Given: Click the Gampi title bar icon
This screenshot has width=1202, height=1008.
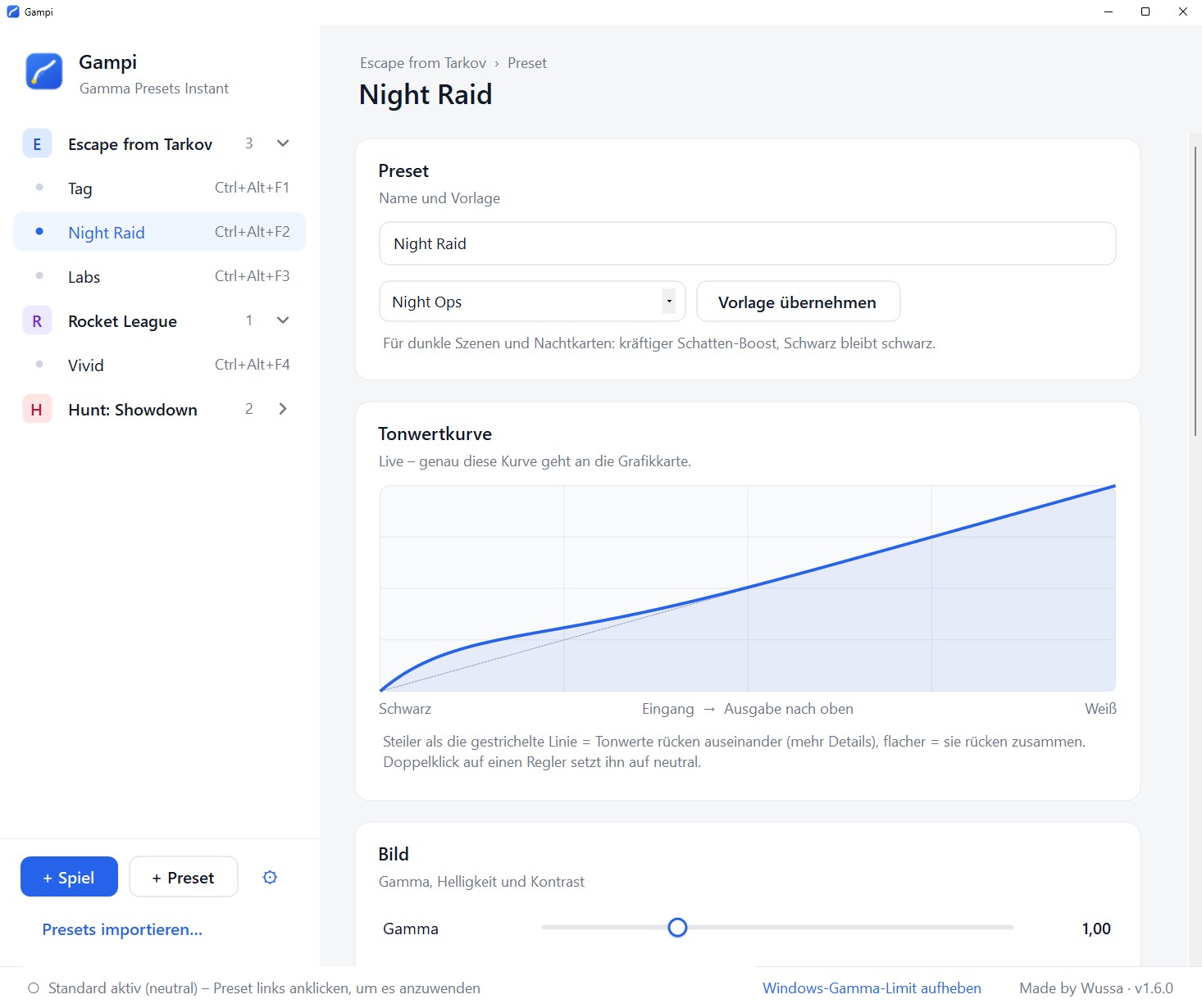Looking at the screenshot, I should click(x=13, y=11).
